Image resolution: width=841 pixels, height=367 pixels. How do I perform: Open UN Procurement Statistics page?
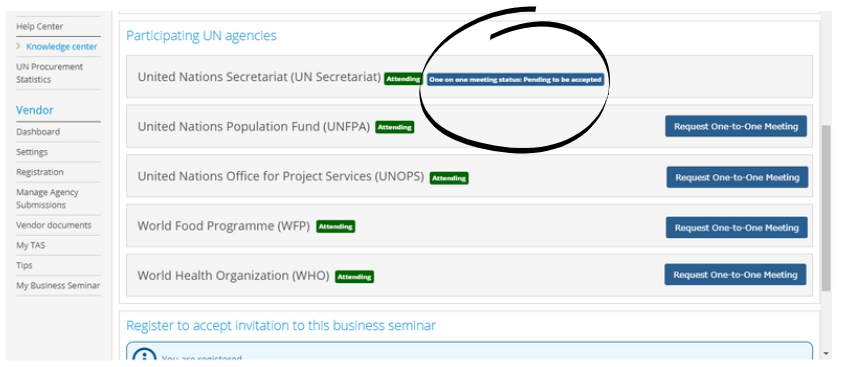coord(49,73)
